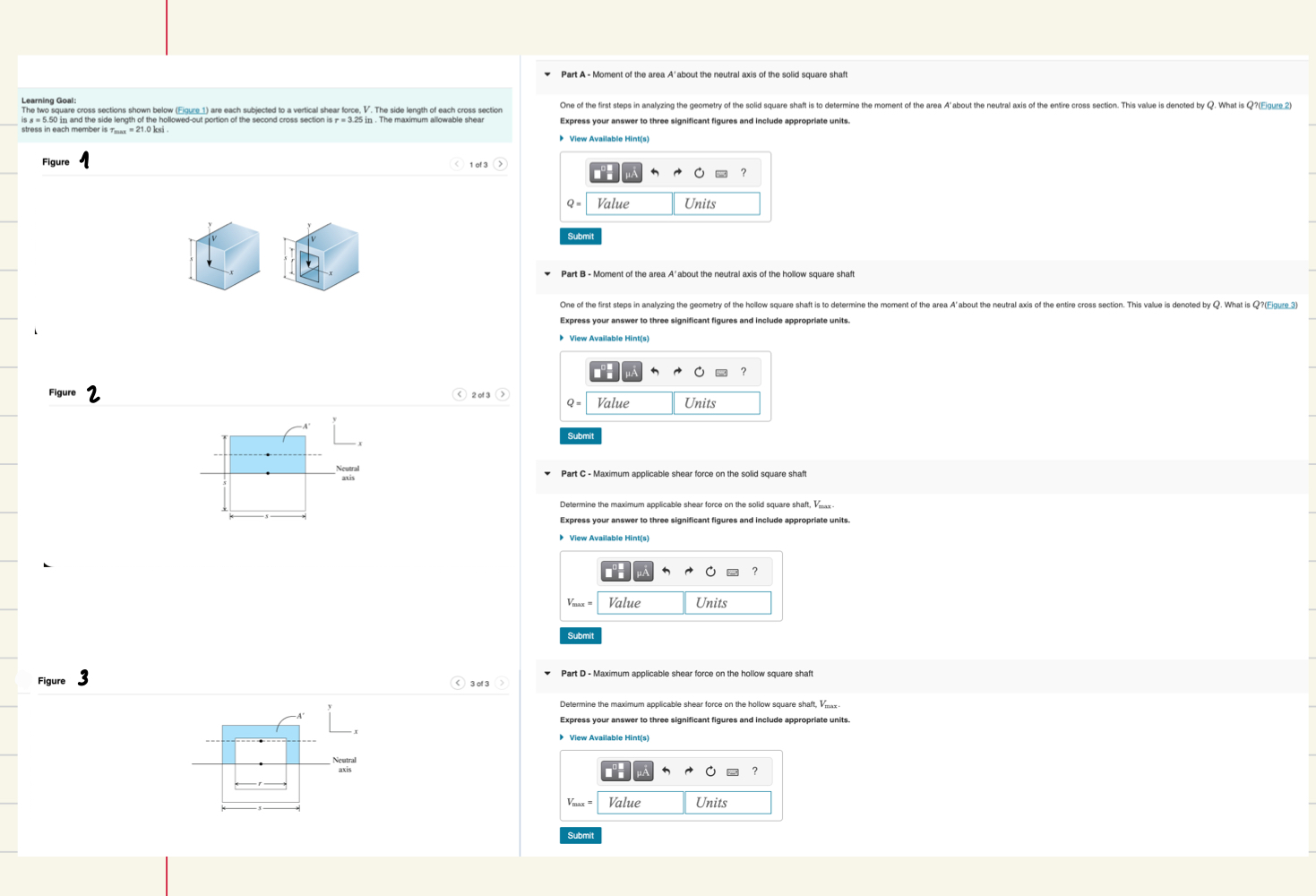The image size is (1316, 896).
Task: Click the help question mark in Part A toolbar
Action: [x=744, y=172]
